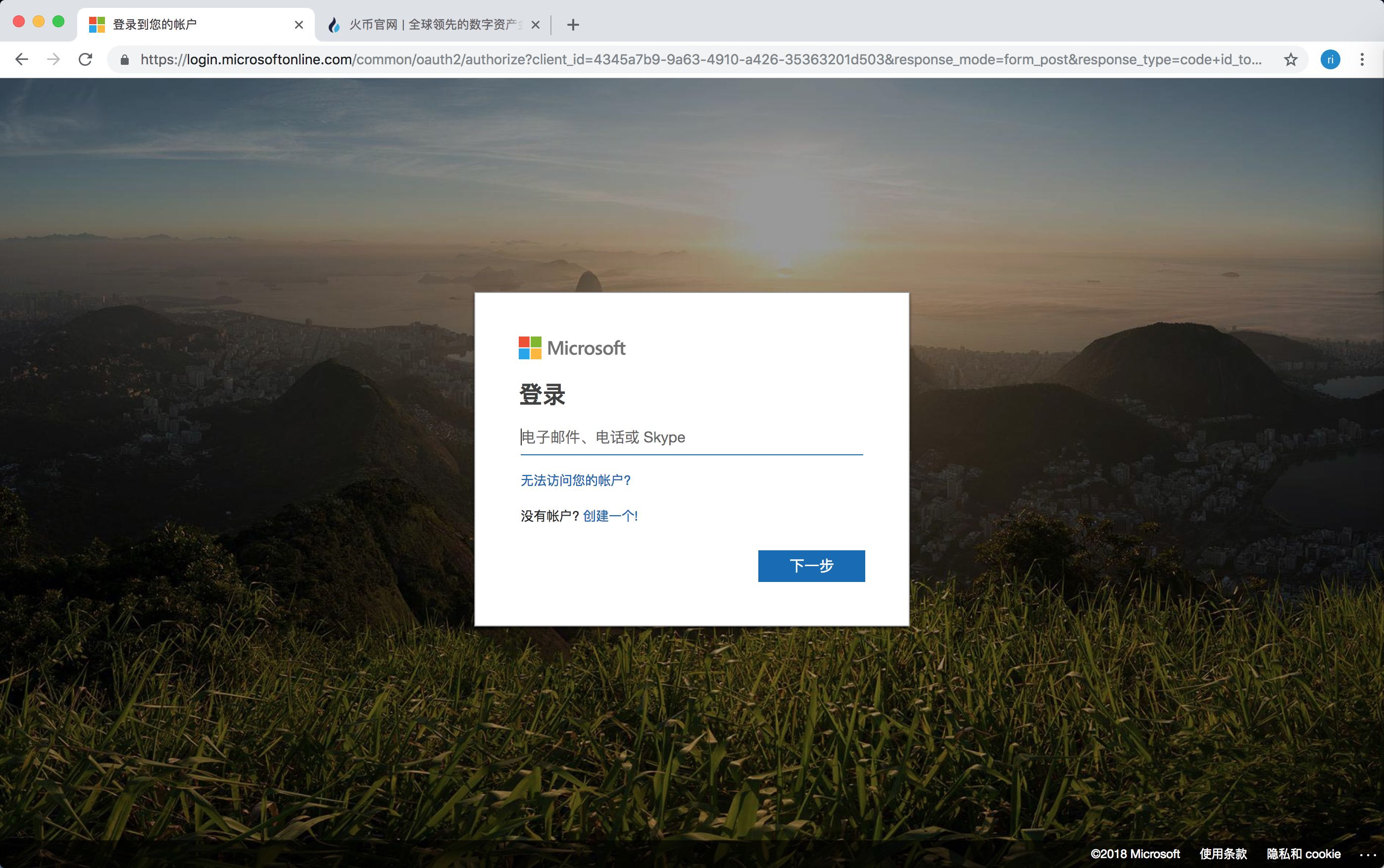Expand the footer ellipsis more options
1384x868 pixels.
tap(1368, 855)
